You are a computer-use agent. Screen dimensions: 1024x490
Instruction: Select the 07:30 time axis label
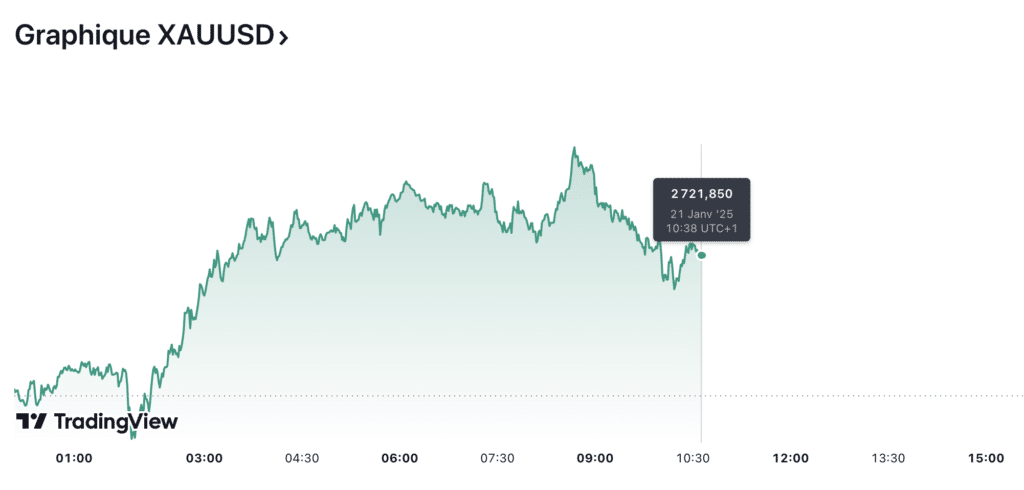point(497,458)
